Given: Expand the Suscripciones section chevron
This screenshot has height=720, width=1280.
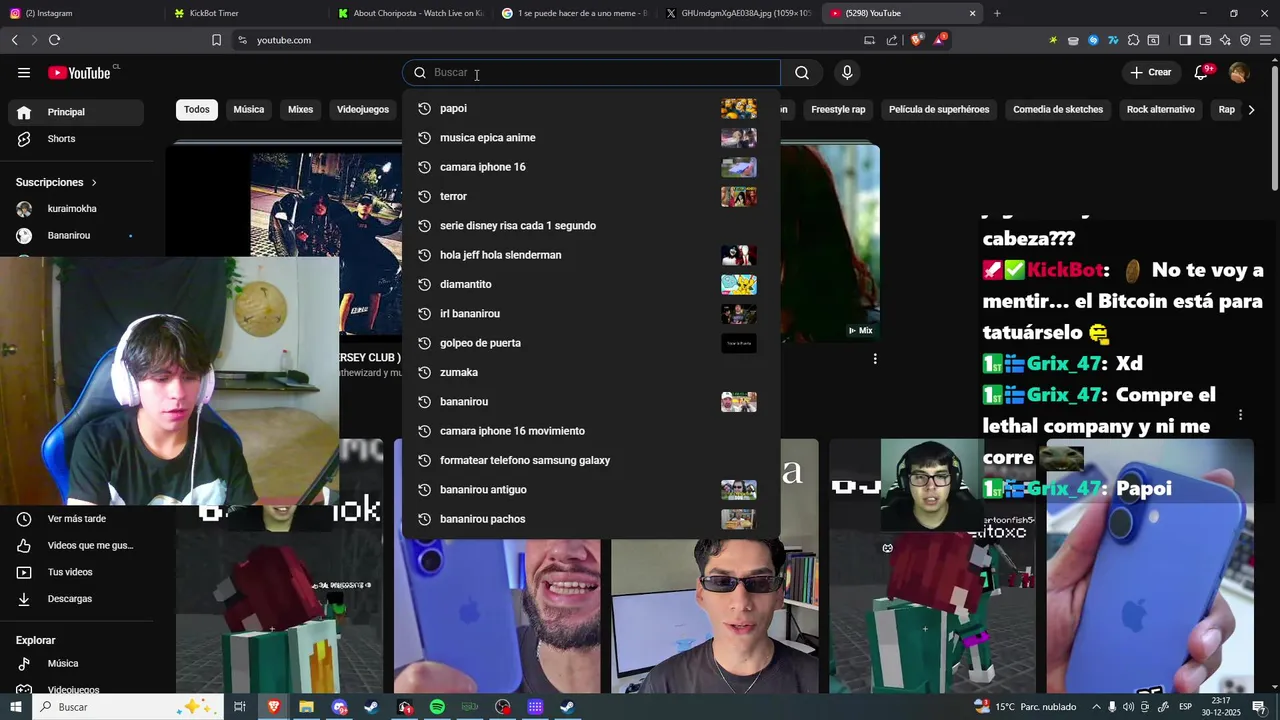Looking at the screenshot, I should coord(94,182).
